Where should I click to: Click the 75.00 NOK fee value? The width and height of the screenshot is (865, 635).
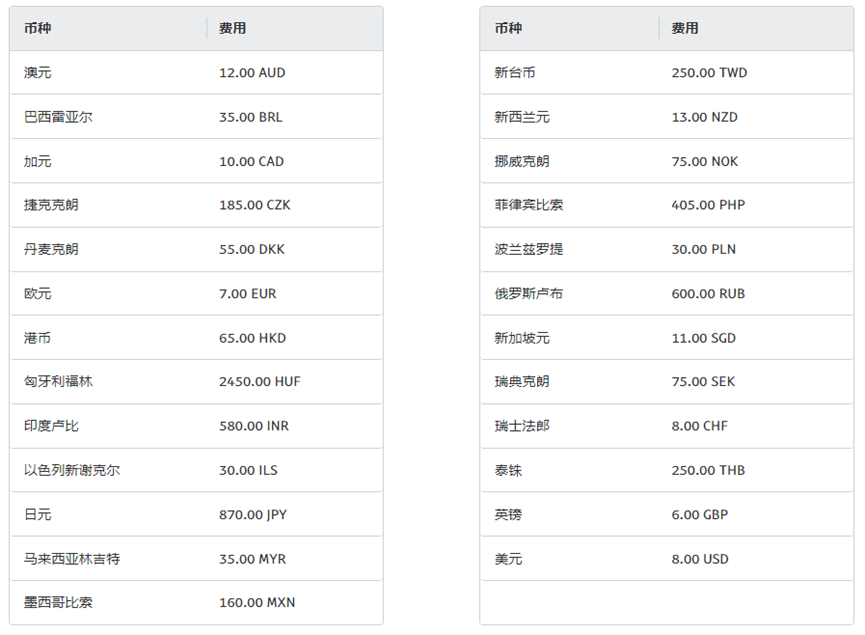(x=705, y=162)
